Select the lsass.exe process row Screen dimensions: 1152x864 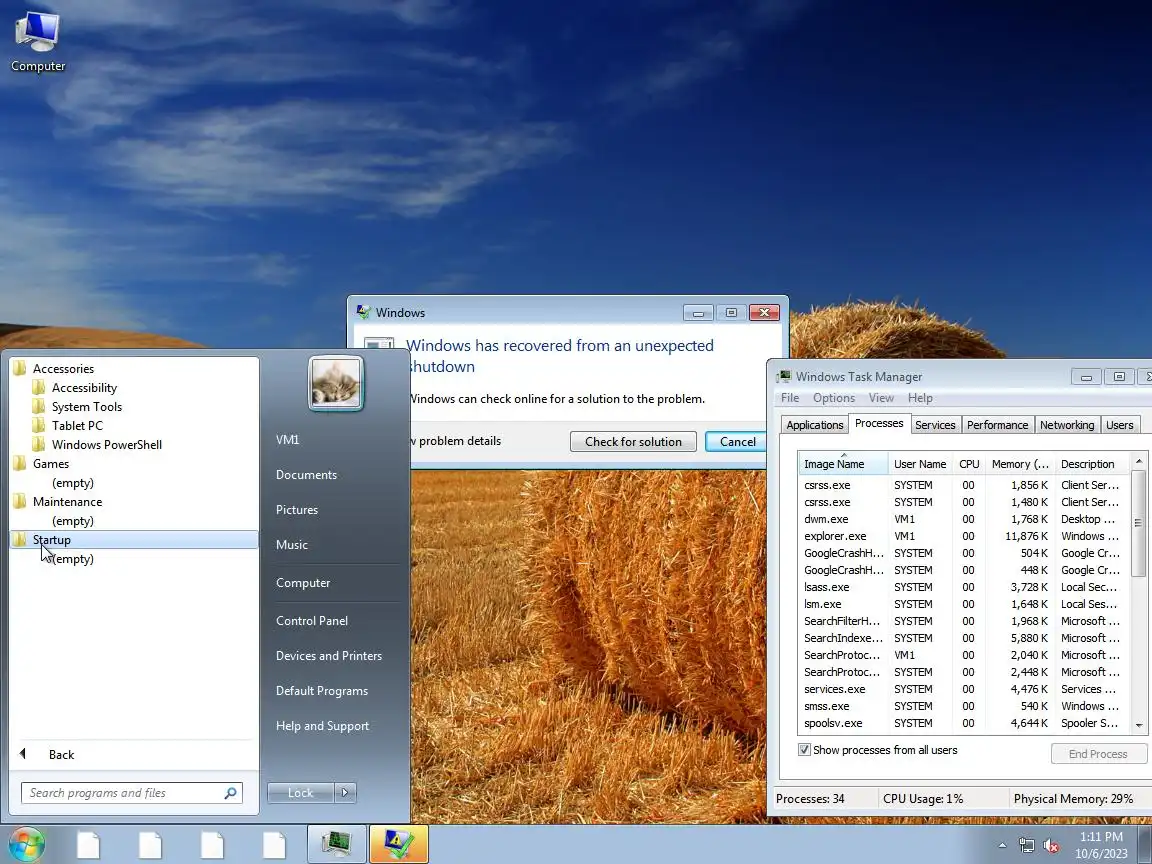tap(963, 587)
